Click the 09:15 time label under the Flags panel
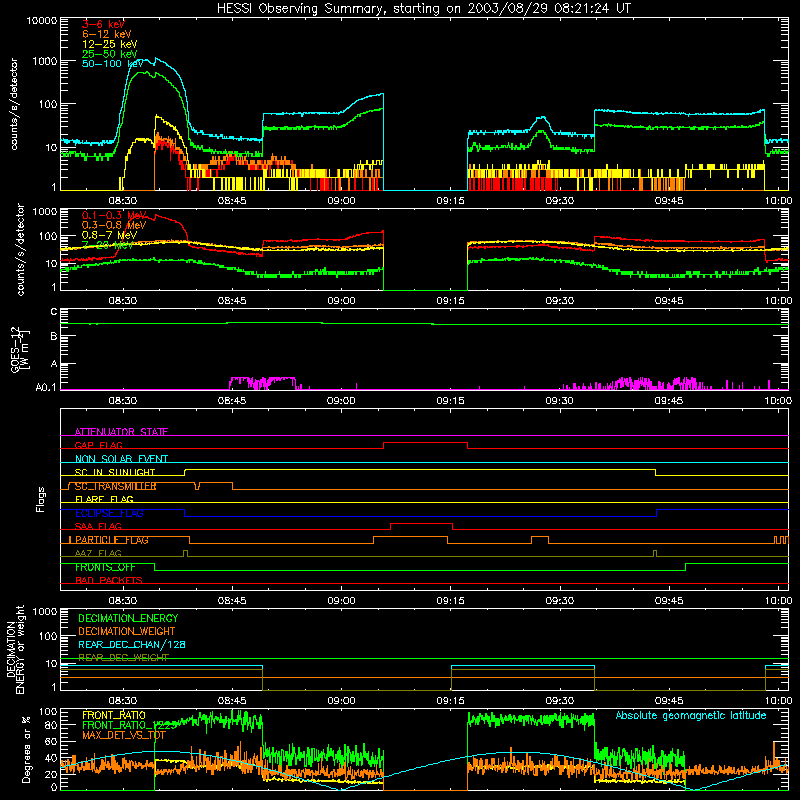 pyautogui.click(x=451, y=601)
